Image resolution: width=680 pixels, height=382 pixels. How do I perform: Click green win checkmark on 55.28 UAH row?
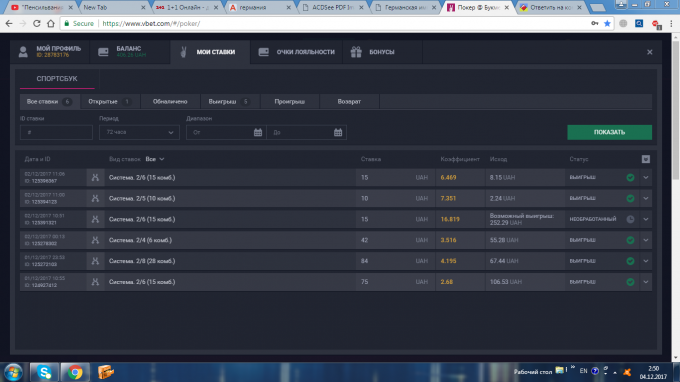pos(630,240)
